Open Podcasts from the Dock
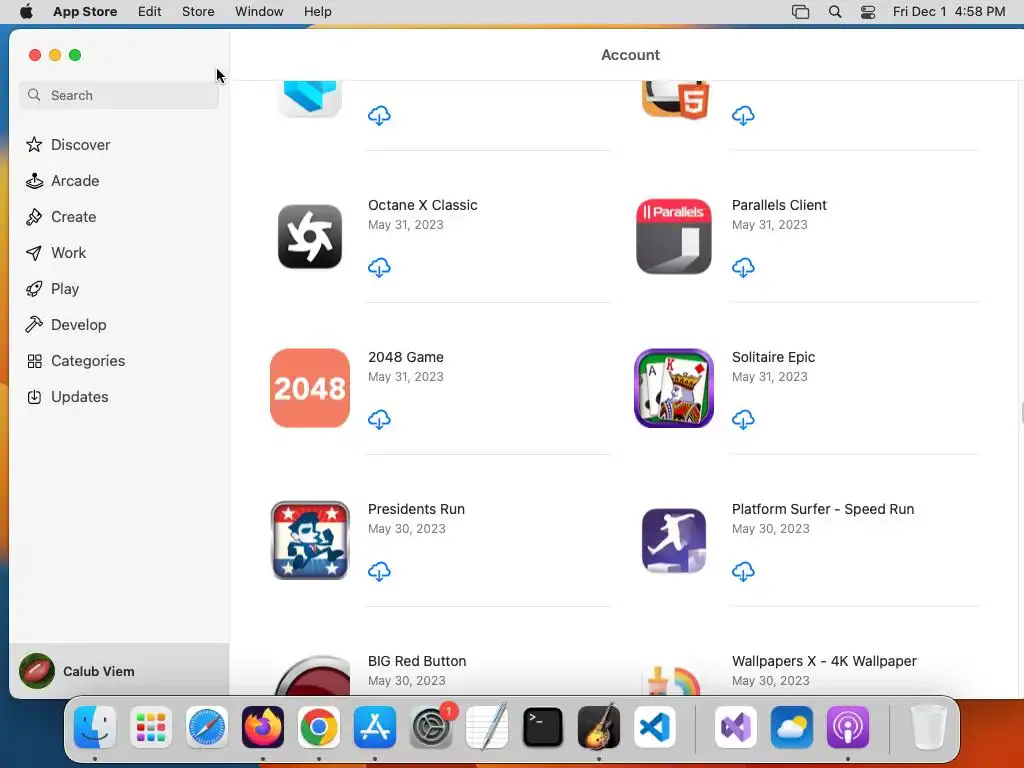The height and width of the screenshot is (768, 1024). point(848,727)
